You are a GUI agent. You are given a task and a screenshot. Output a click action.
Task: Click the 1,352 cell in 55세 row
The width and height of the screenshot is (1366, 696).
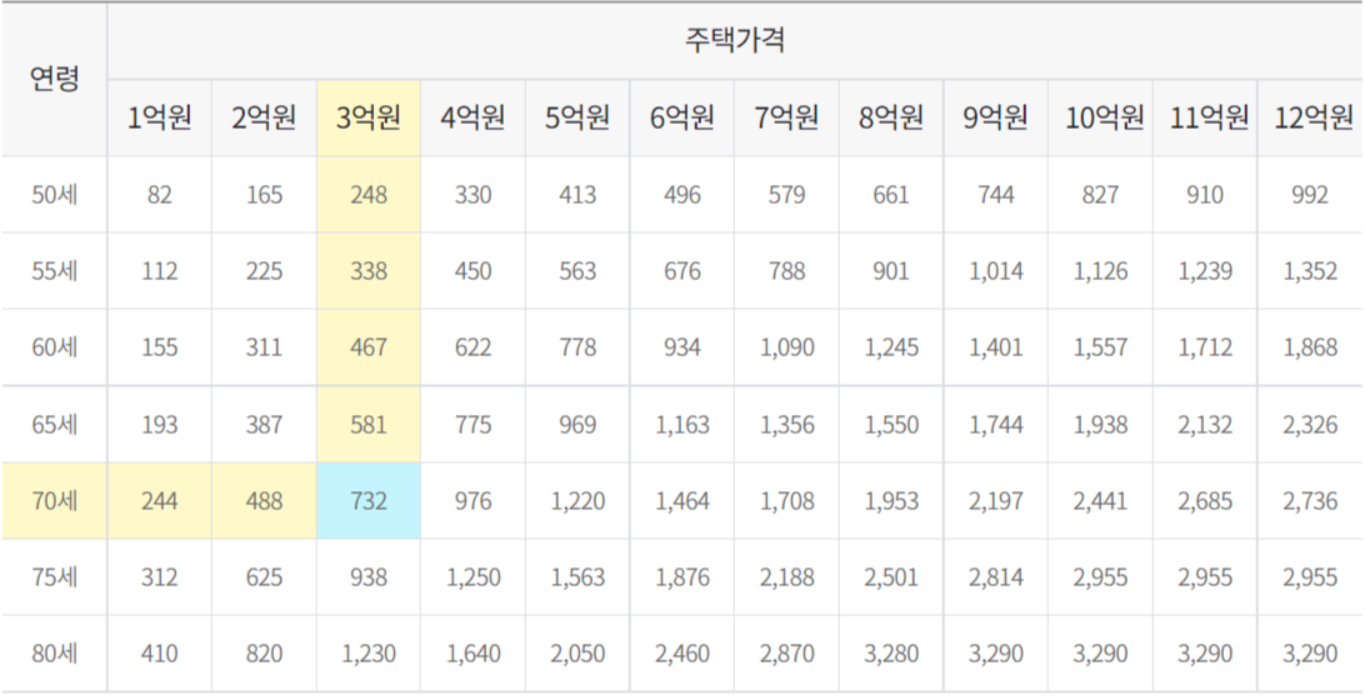pos(1310,271)
